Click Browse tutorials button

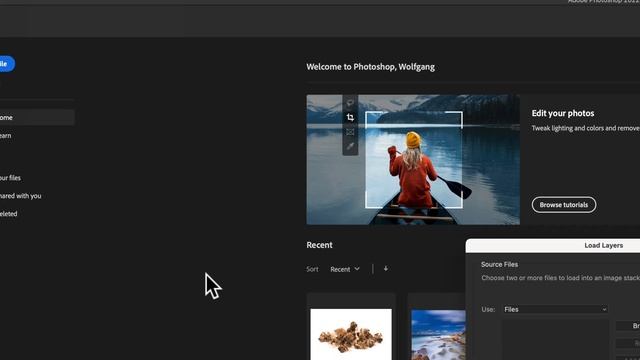coord(564,205)
